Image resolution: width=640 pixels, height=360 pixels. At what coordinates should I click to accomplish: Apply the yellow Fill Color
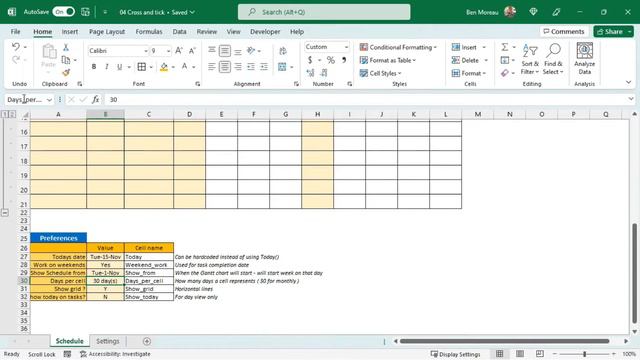pos(164,67)
